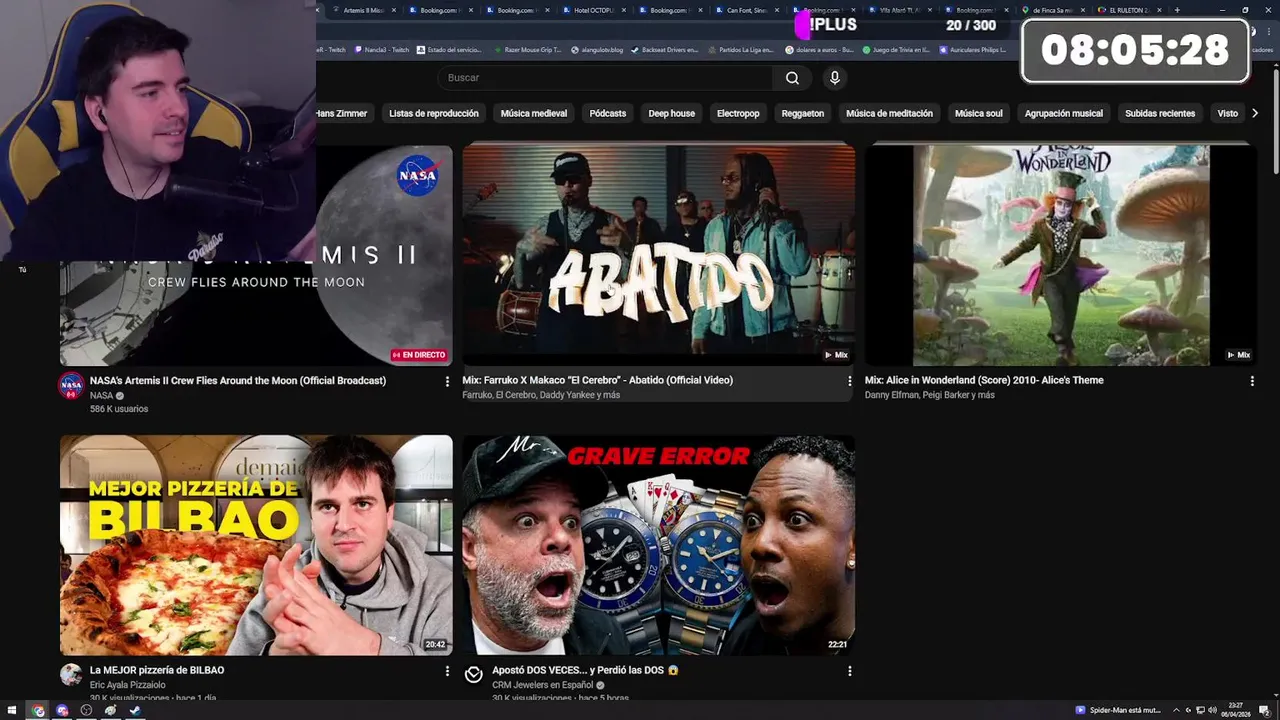Open Juego de Trivia bookmark
This screenshot has height=720, width=1280.
(x=895, y=49)
